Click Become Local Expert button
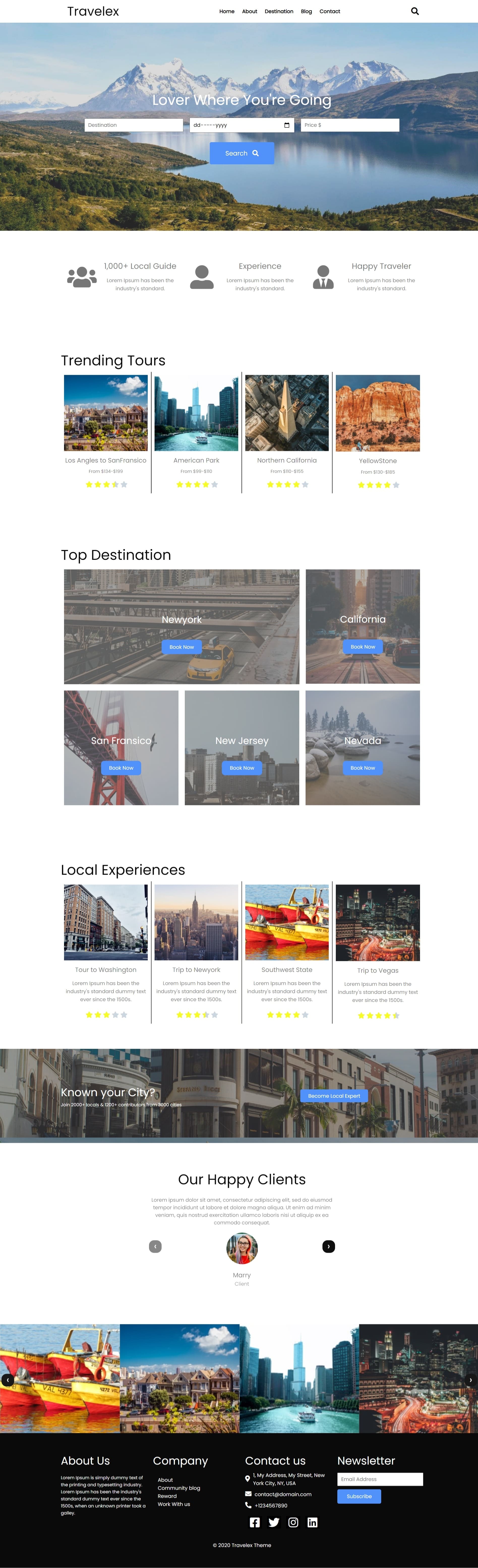The image size is (478, 1568). tap(334, 1096)
